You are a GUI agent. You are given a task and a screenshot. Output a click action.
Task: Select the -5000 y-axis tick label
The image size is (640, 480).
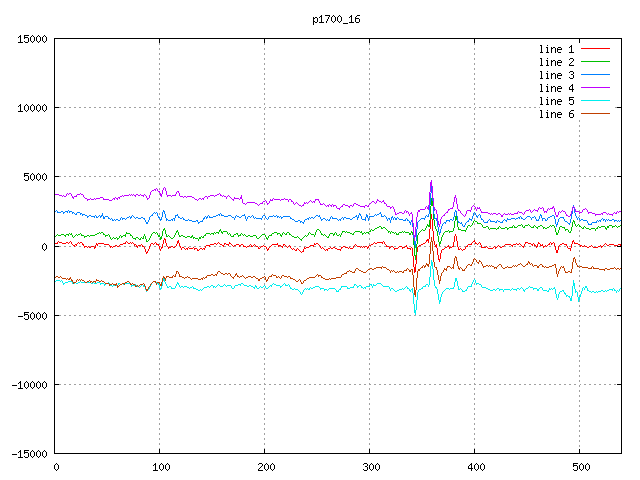(x=30, y=316)
